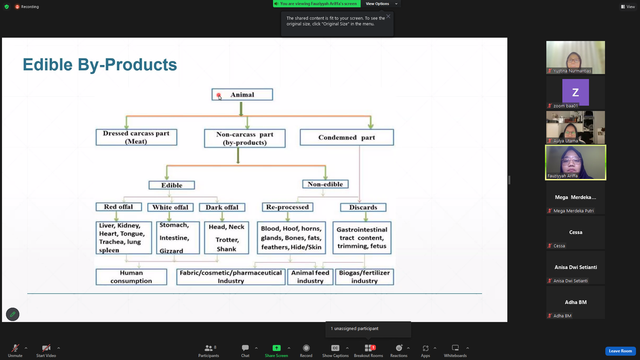Click the 'Edible By-Products' slide title

(100, 64)
